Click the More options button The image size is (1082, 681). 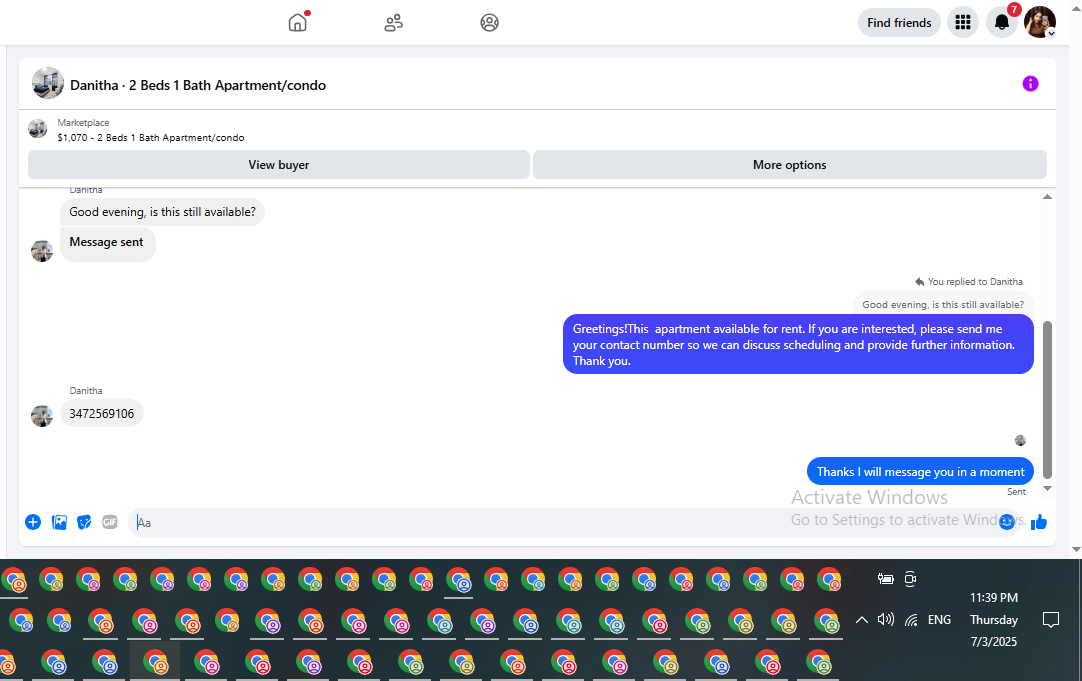(789, 165)
